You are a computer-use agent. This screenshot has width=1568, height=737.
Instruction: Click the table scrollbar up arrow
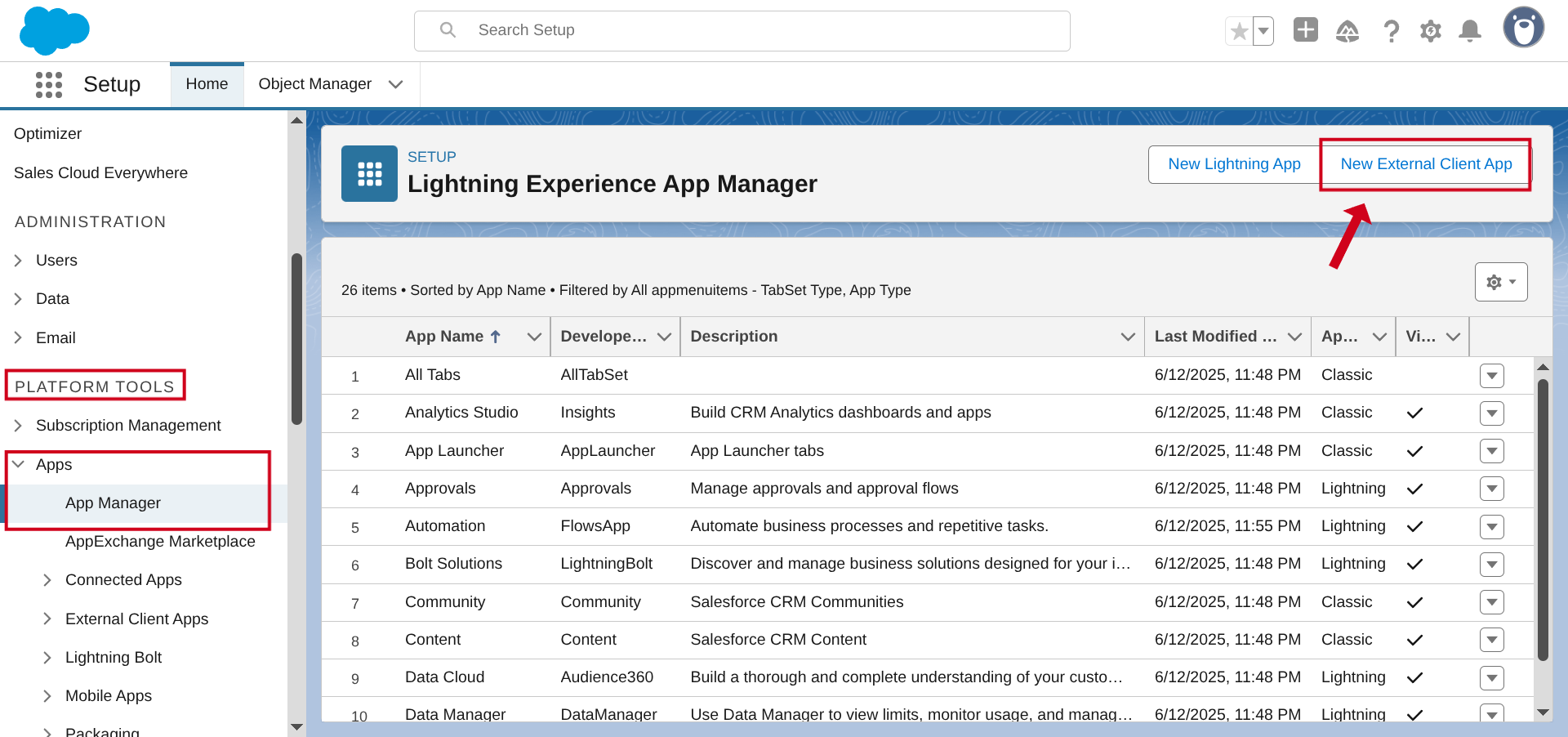click(1543, 366)
